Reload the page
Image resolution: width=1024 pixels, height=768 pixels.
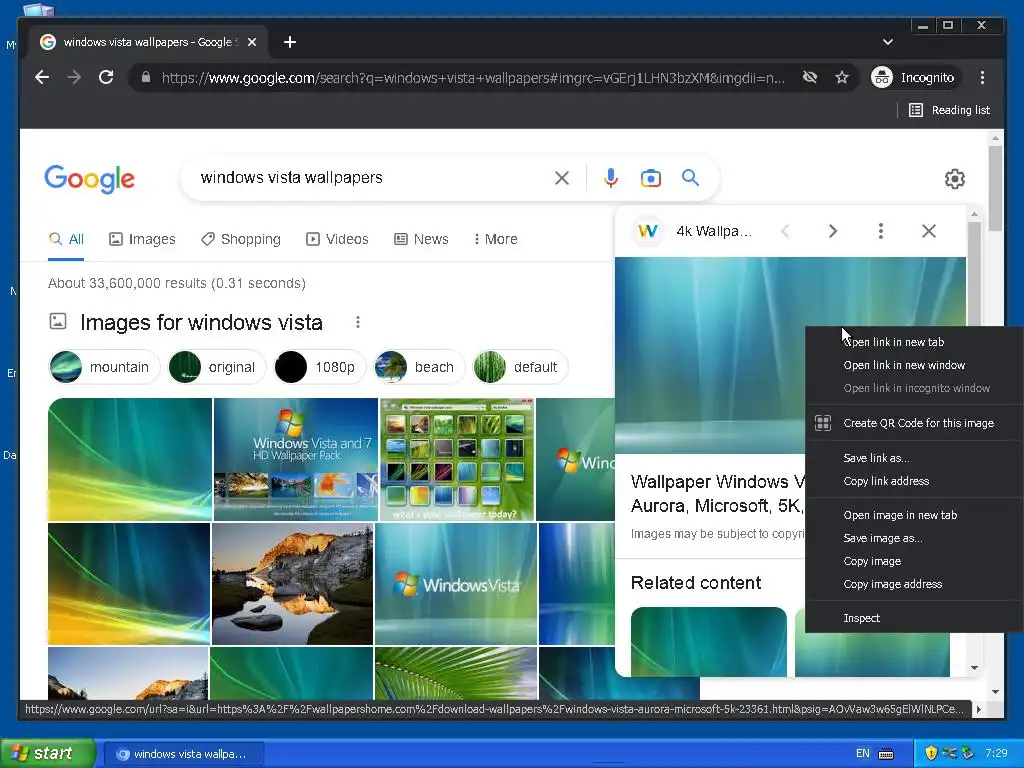coord(106,78)
